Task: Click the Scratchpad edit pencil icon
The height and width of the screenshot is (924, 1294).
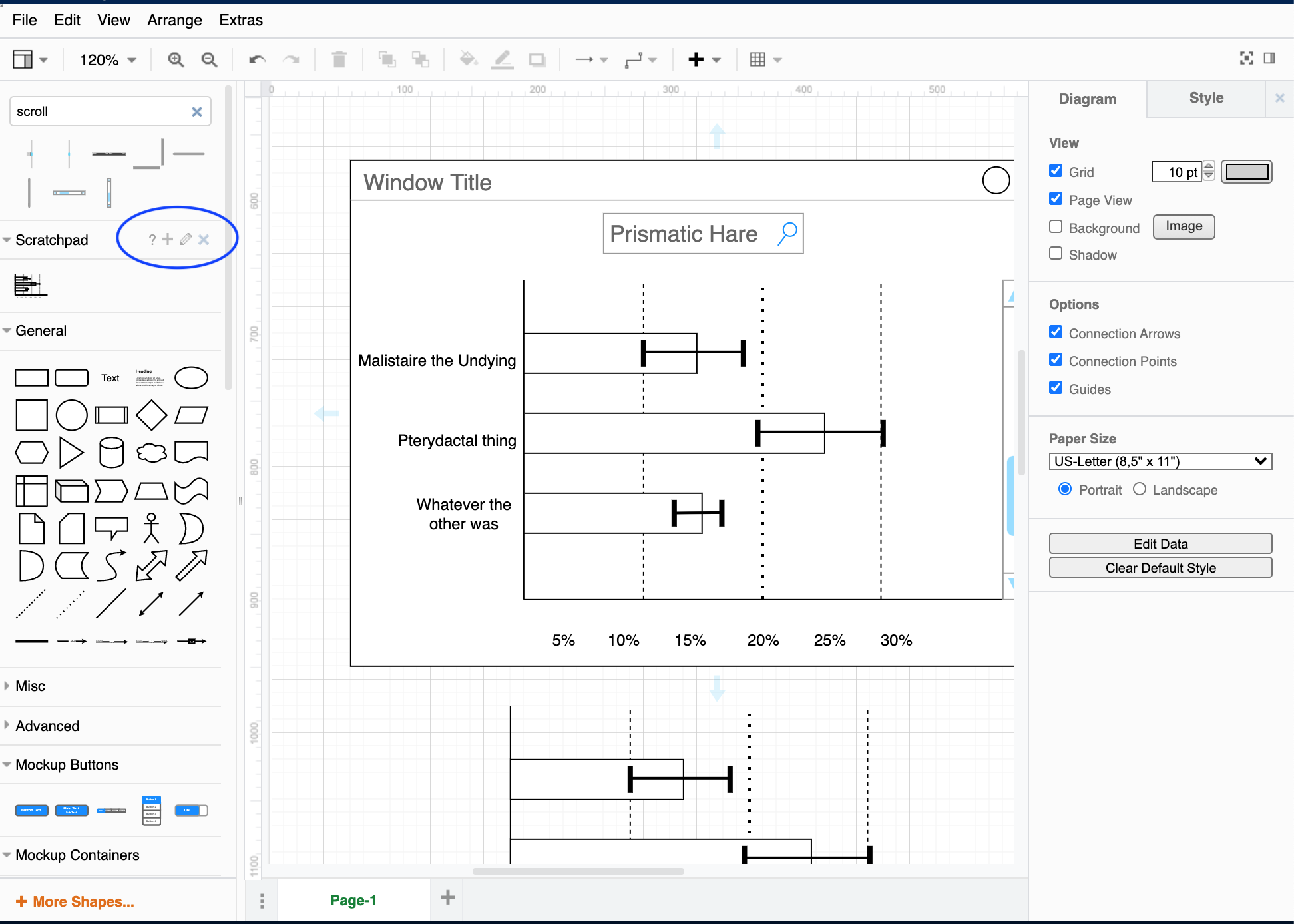Action: click(x=186, y=239)
